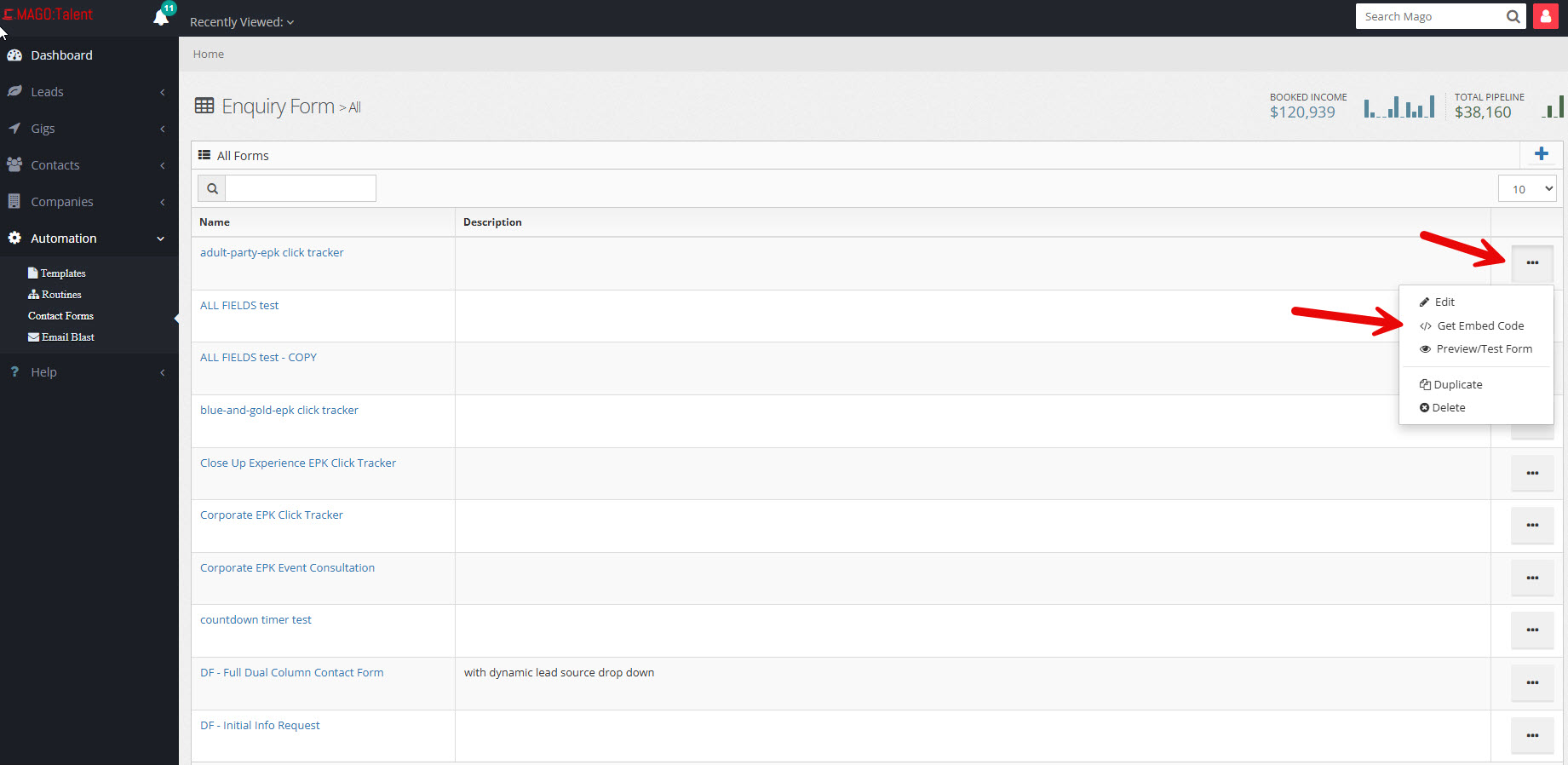The image size is (1568, 765).
Task: Click the All Forms list icon
Action: (x=204, y=155)
